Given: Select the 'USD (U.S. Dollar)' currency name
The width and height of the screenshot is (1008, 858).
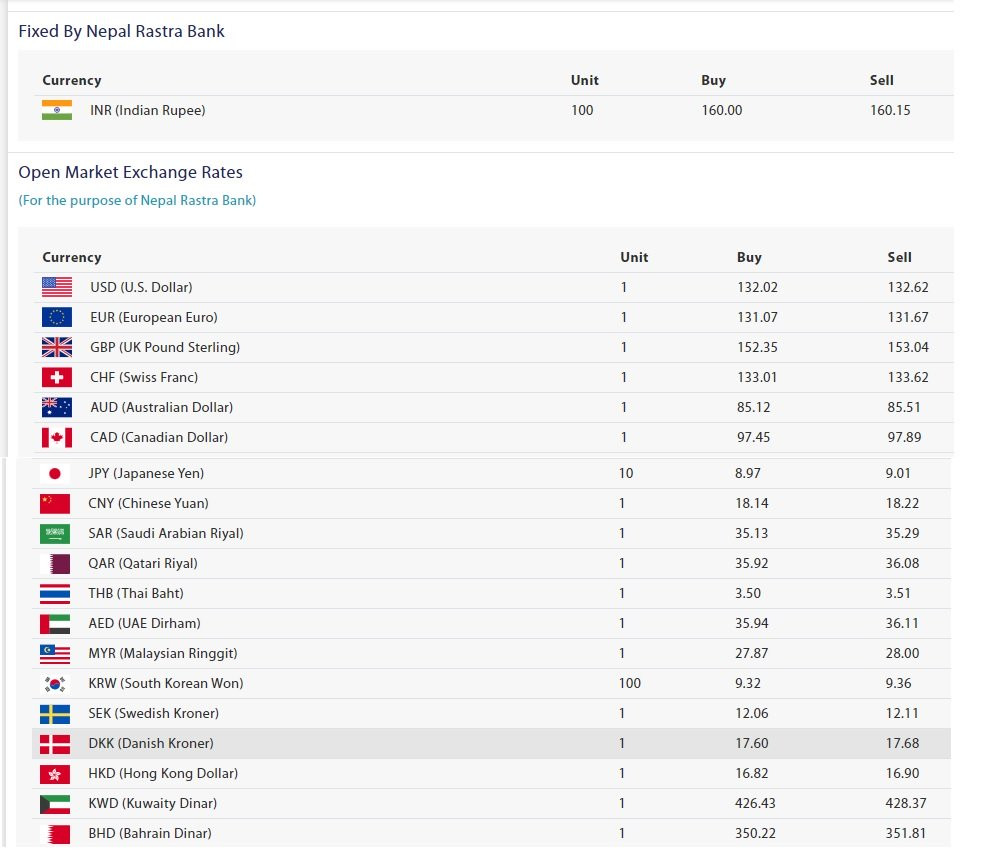Looking at the screenshot, I should click(x=141, y=287).
